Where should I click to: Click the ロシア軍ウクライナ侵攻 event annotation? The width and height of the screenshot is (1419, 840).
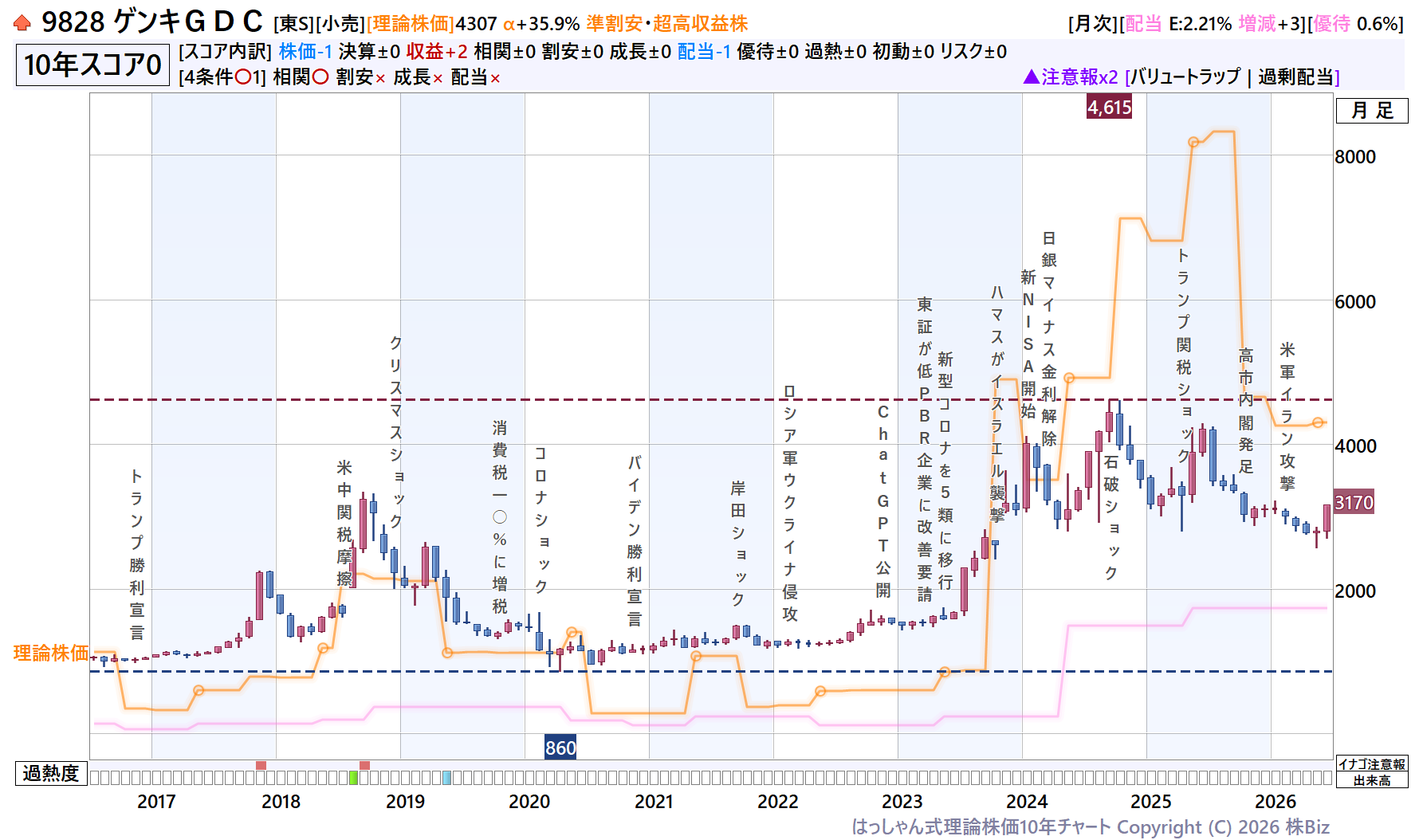pos(789,503)
